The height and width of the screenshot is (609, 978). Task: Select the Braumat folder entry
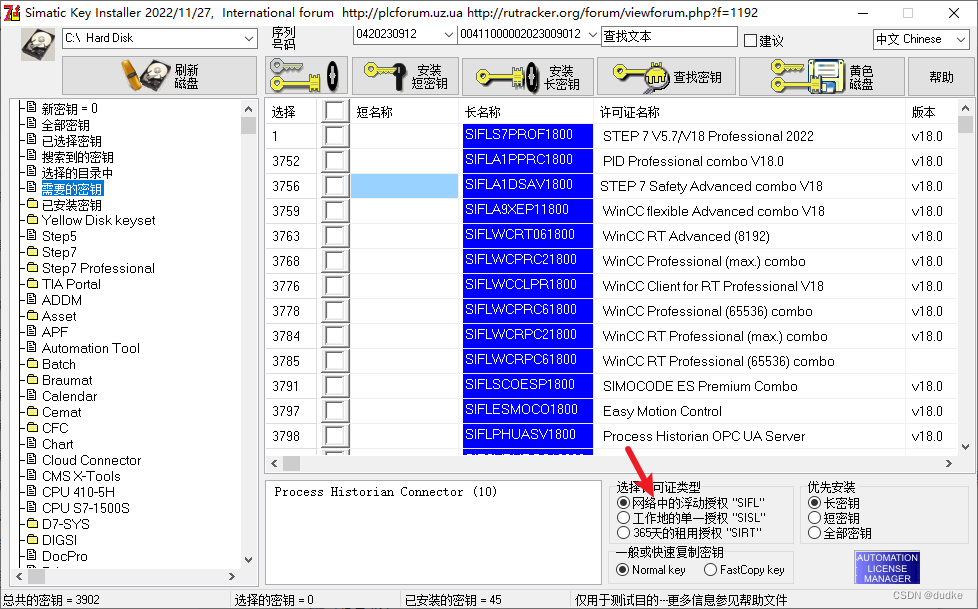click(x=67, y=380)
